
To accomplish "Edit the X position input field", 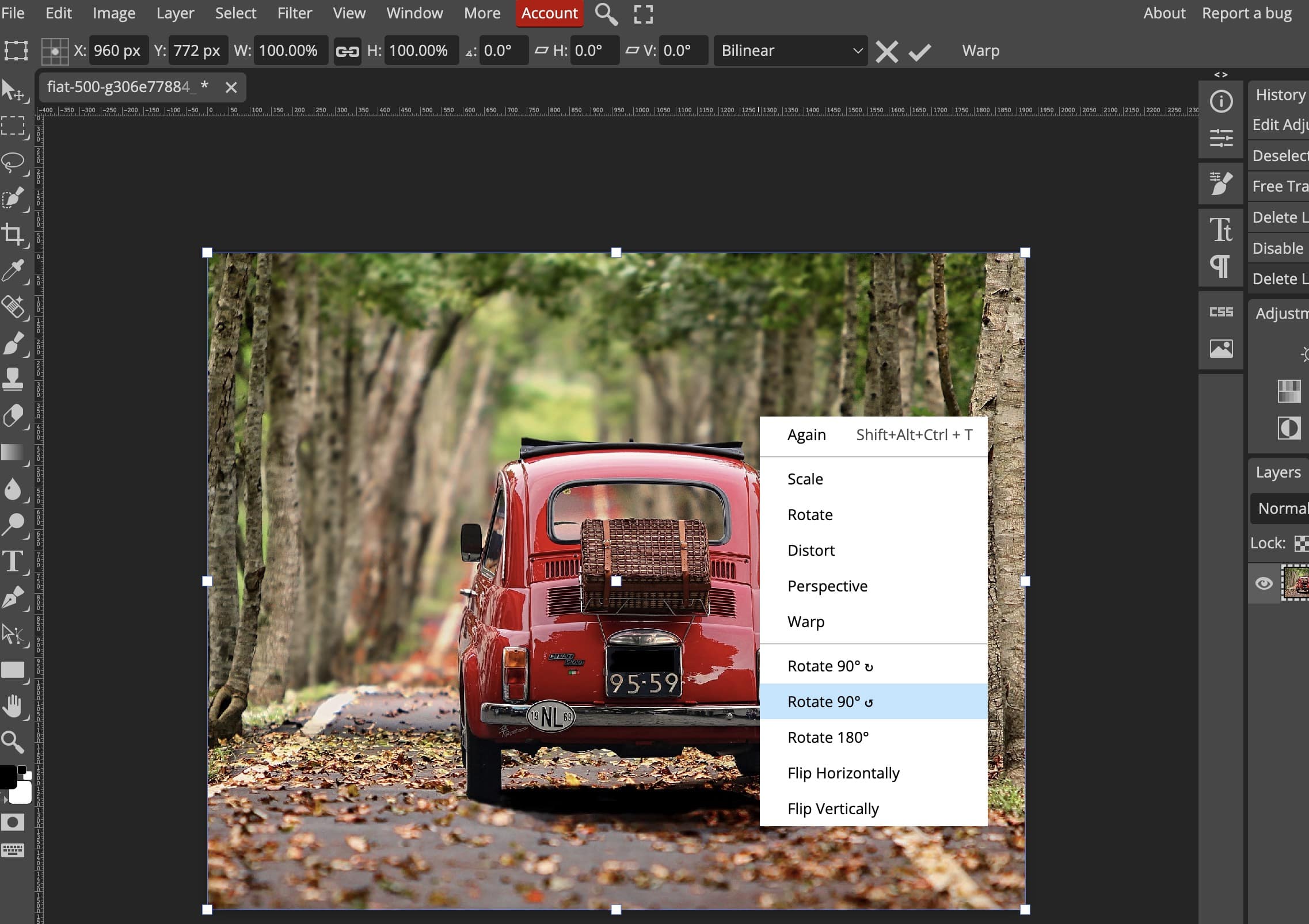I will [118, 51].
